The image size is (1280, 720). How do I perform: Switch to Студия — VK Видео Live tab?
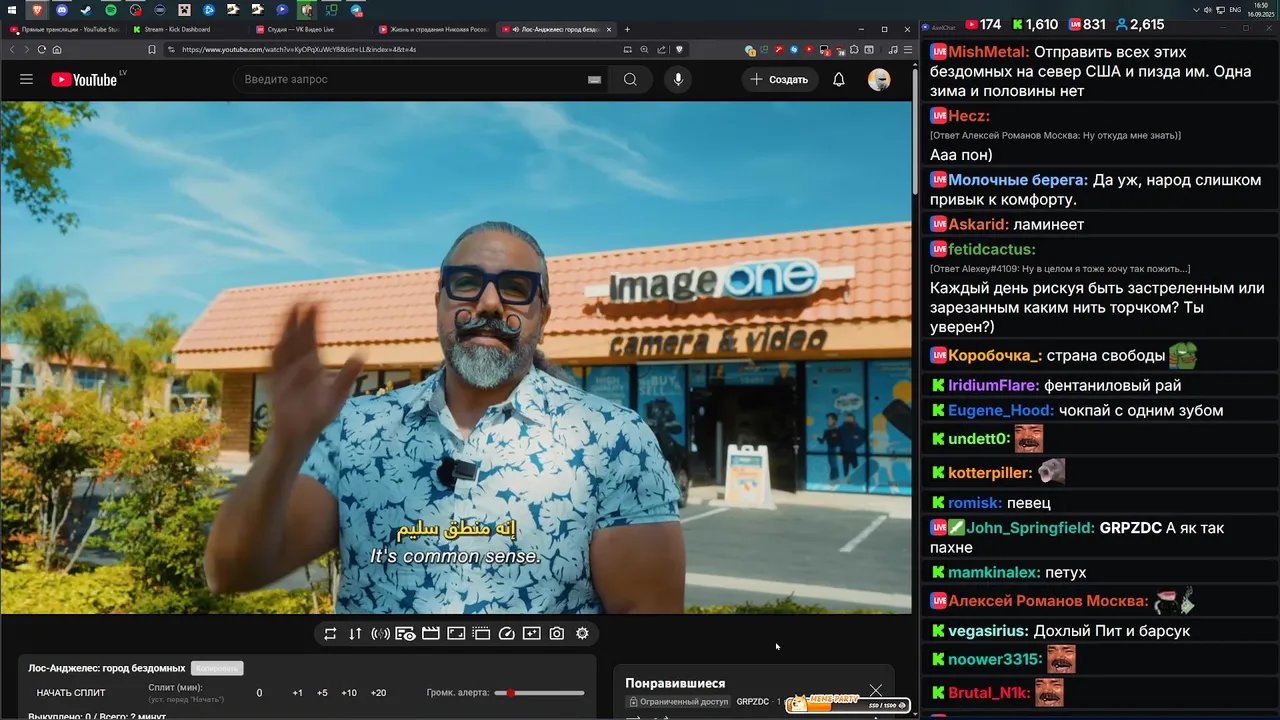[308, 29]
